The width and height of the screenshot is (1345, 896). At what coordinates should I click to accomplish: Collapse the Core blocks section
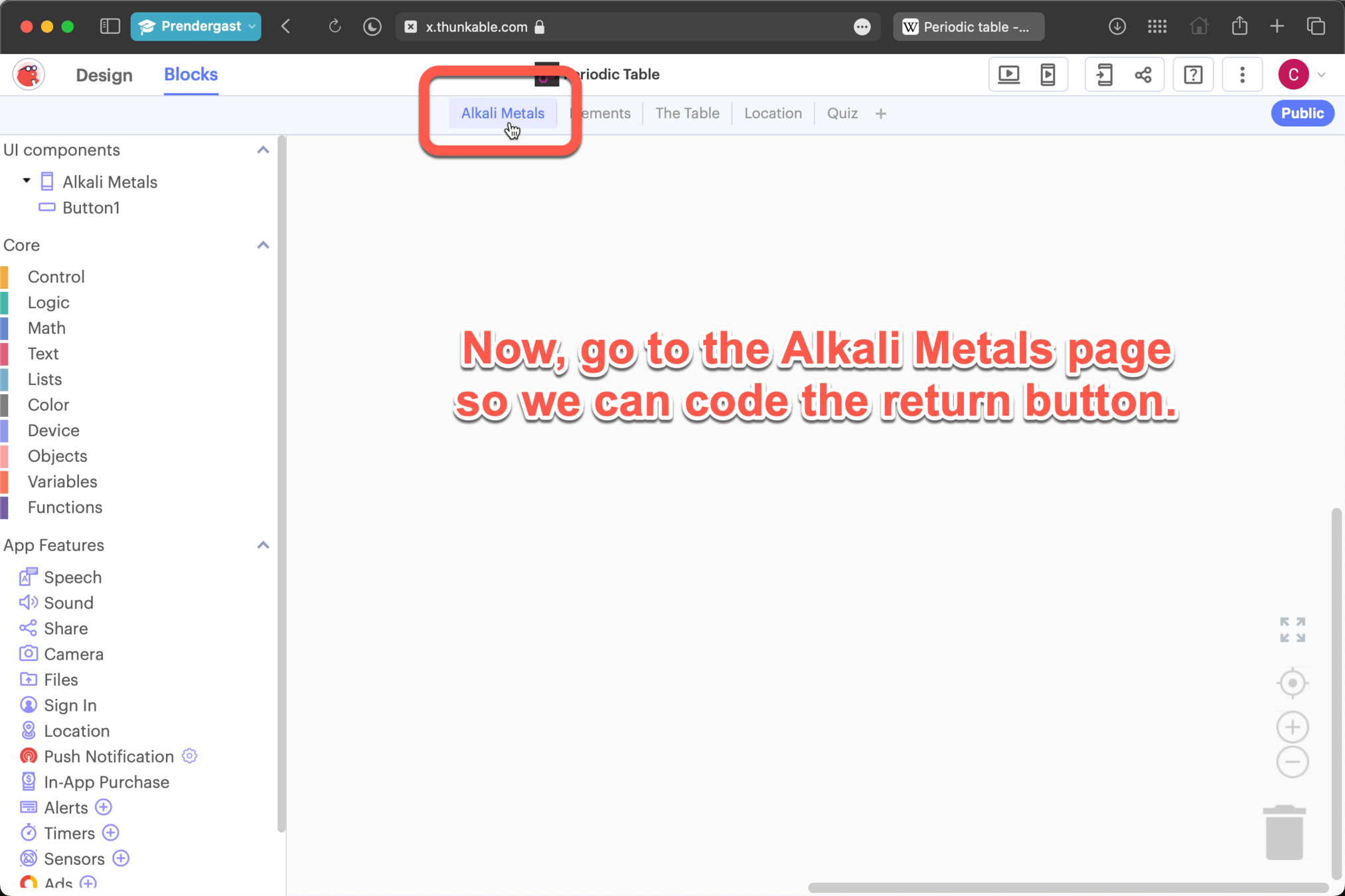pos(263,246)
